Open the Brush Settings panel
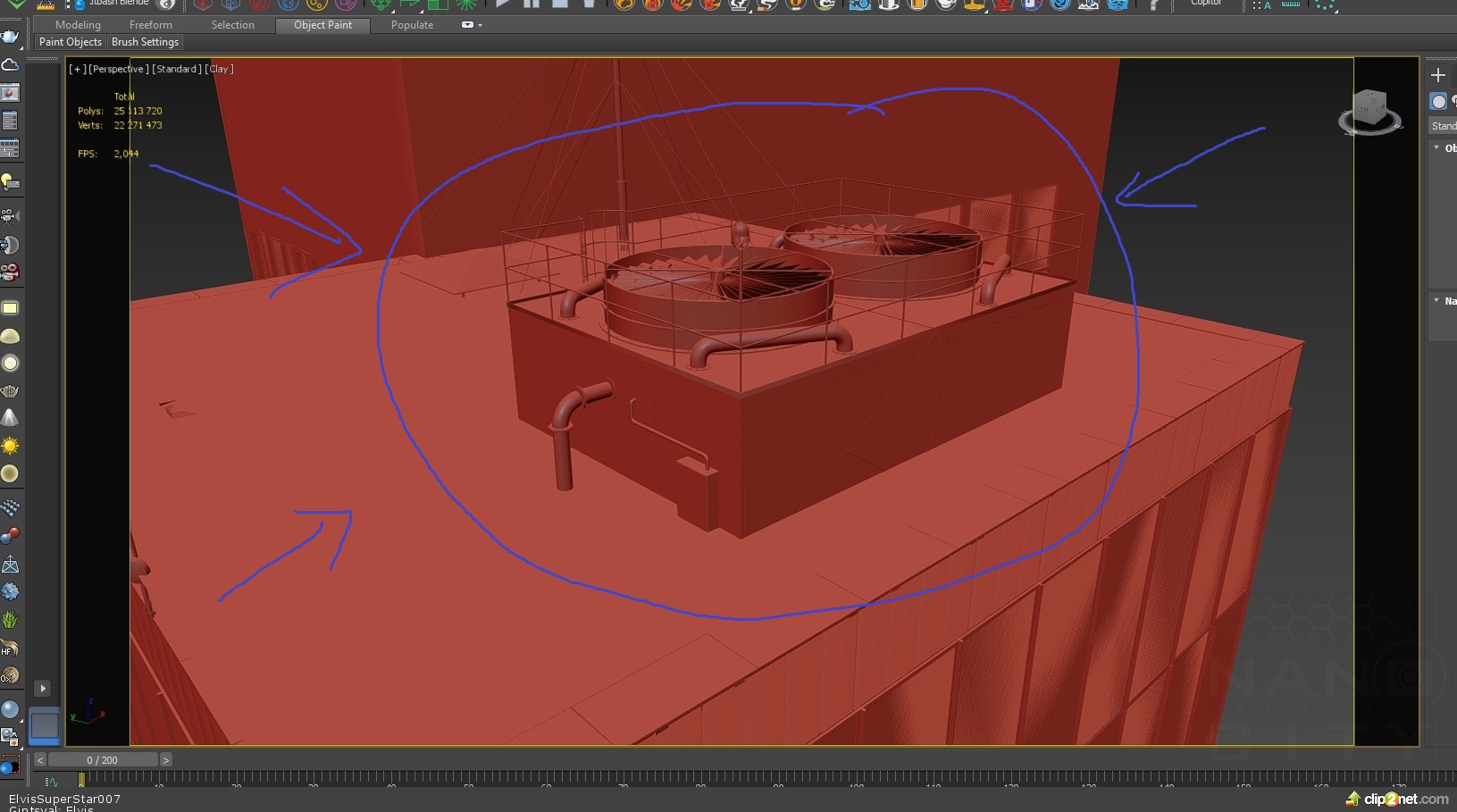 click(x=145, y=42)
